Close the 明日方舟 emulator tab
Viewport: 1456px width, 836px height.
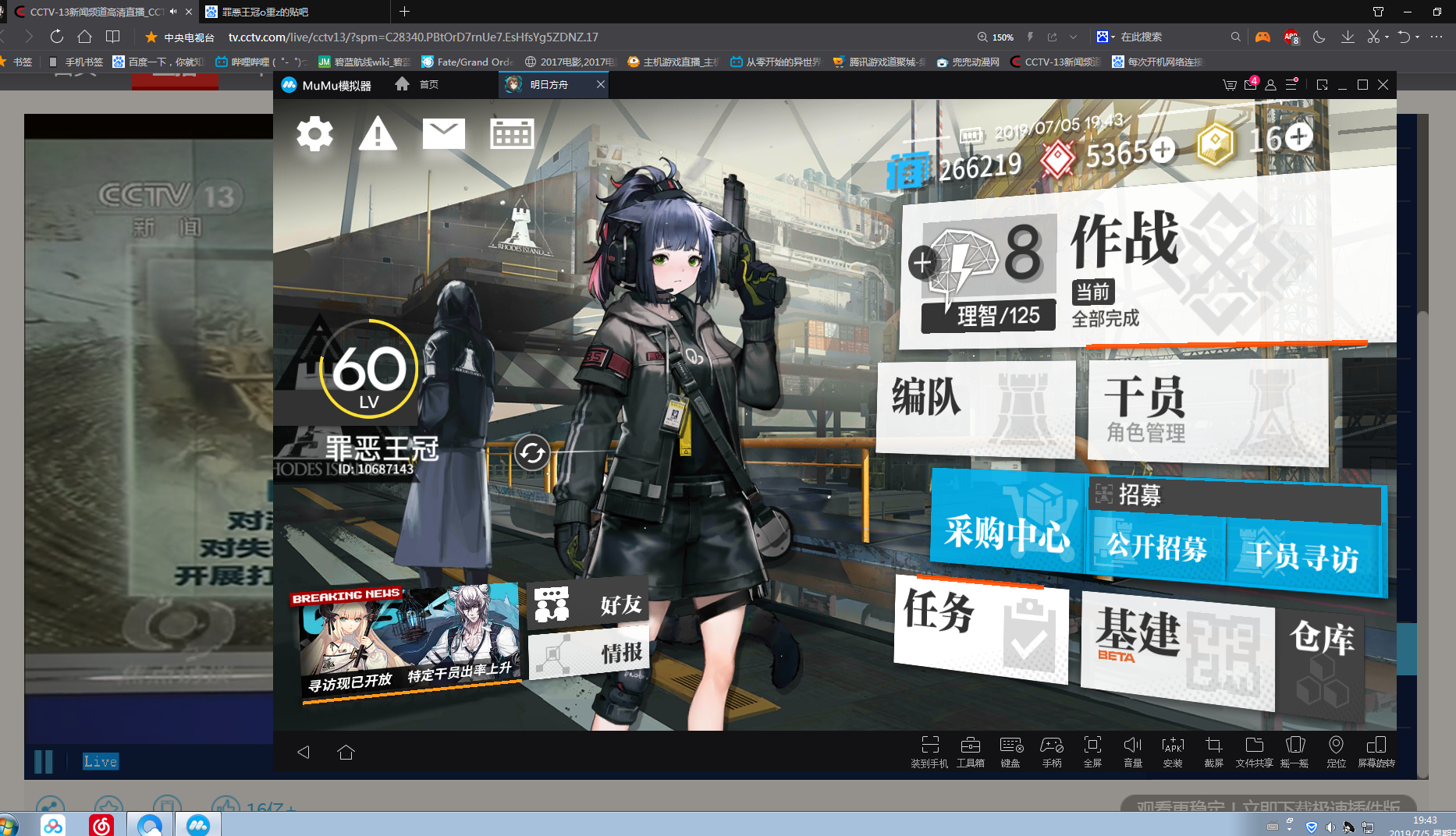pyautogui.click(x=600, y=84)
